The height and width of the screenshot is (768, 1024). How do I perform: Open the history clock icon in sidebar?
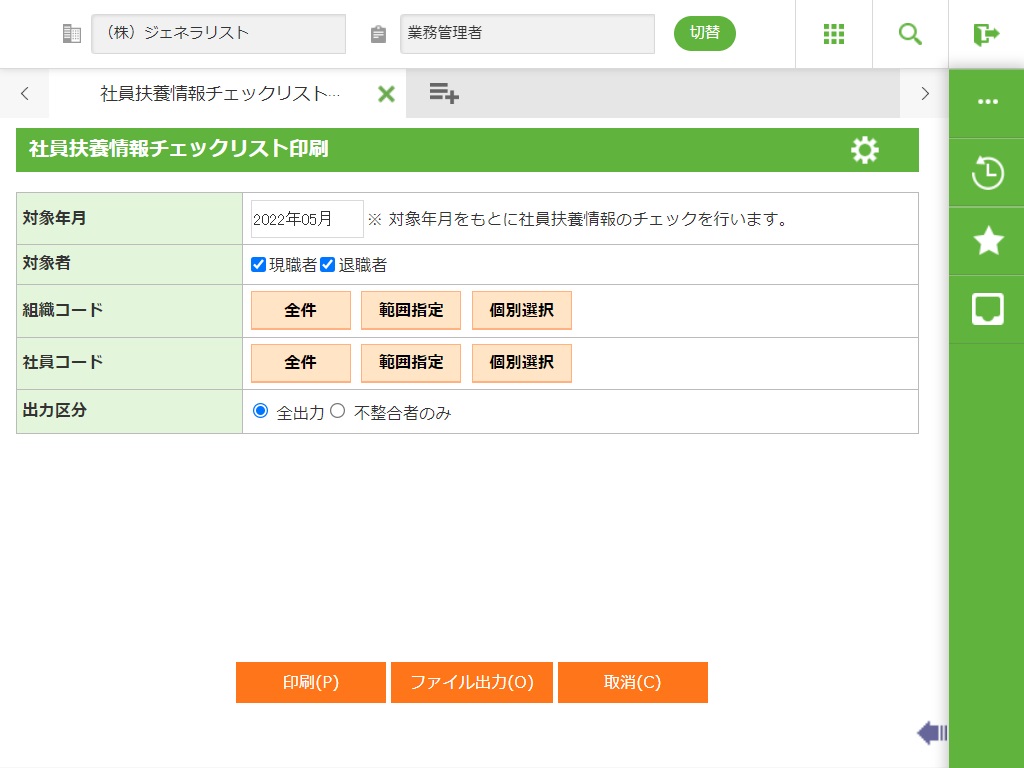(987, 173)
